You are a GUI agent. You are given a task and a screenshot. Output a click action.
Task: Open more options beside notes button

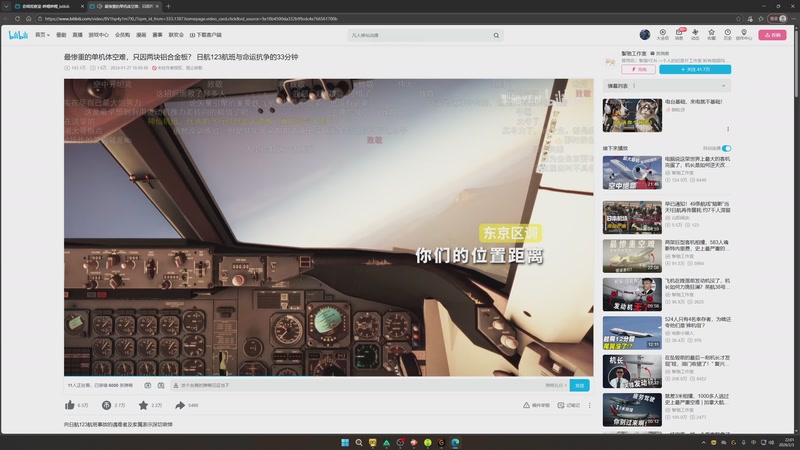pyautogui.click(x=589, y=405)
